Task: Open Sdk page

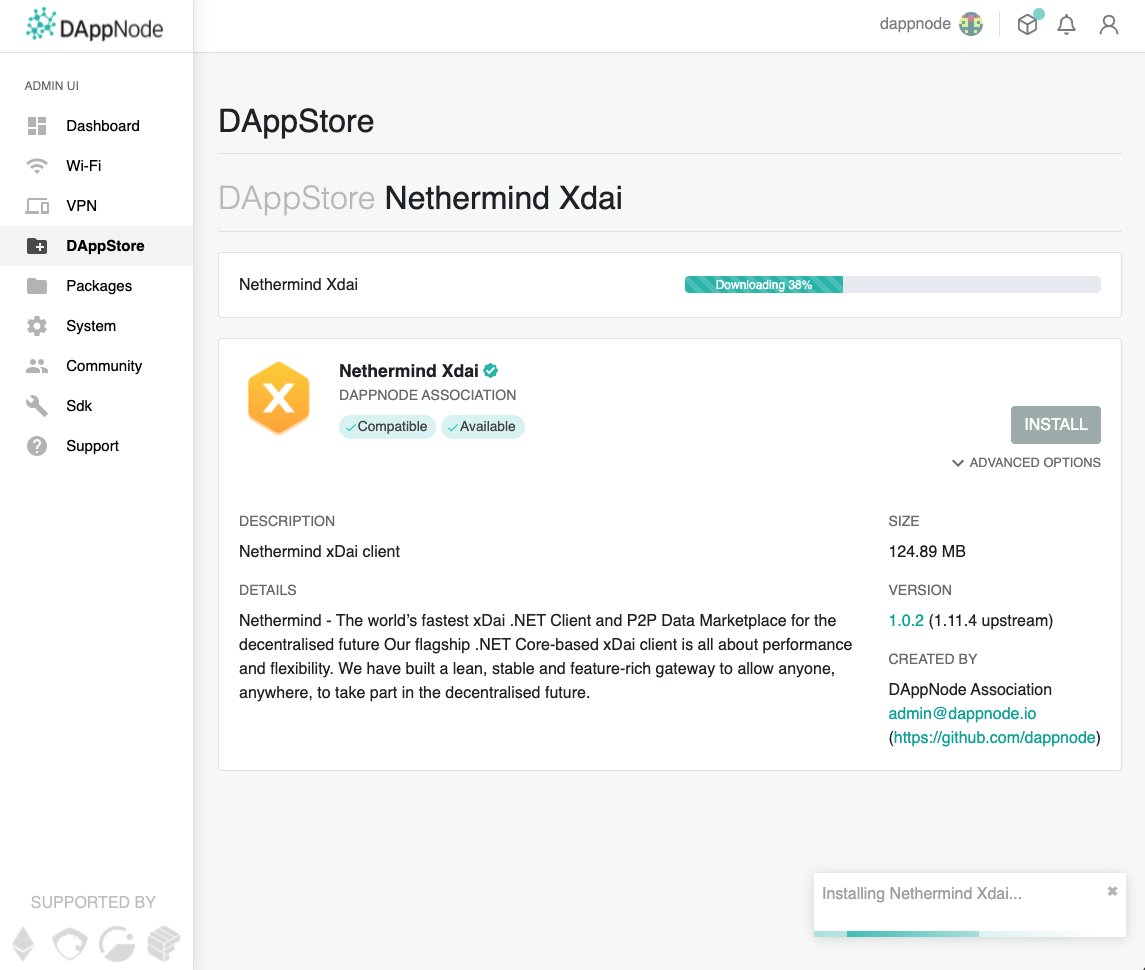Action: click(x=96, y=406)
